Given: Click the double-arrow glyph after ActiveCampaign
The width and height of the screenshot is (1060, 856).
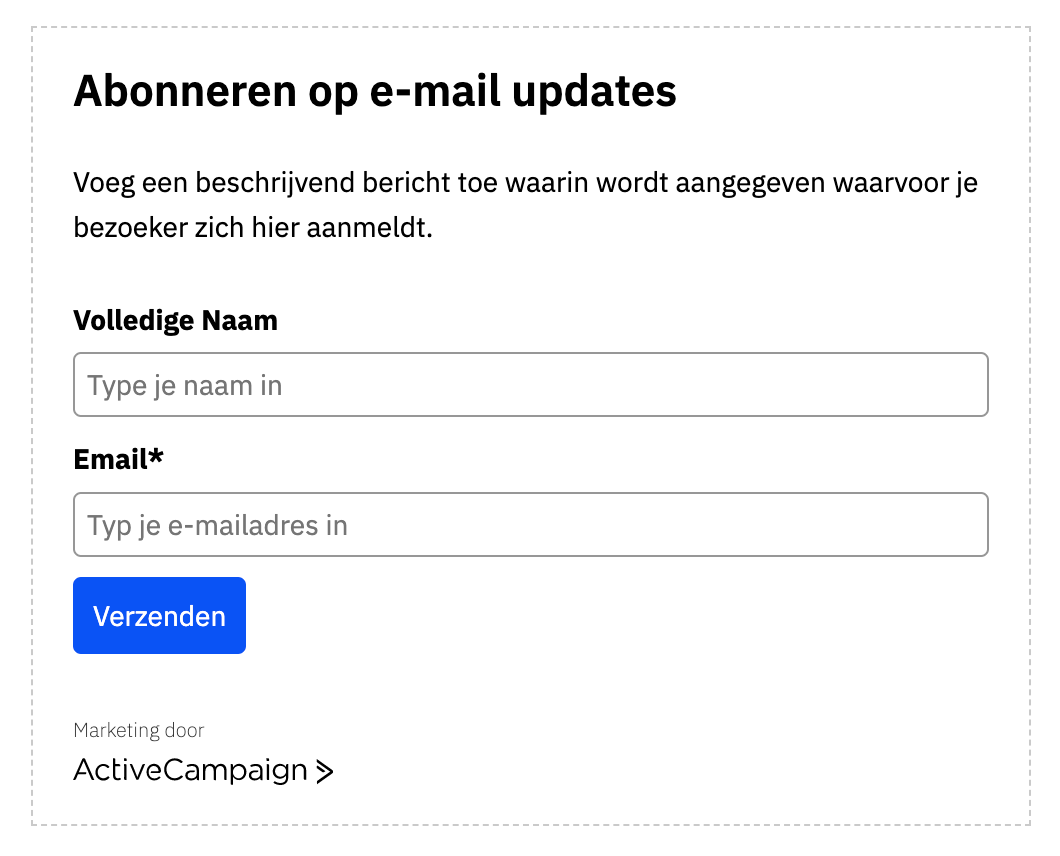Looking at the screenshot, I should [x=325, y=770].
